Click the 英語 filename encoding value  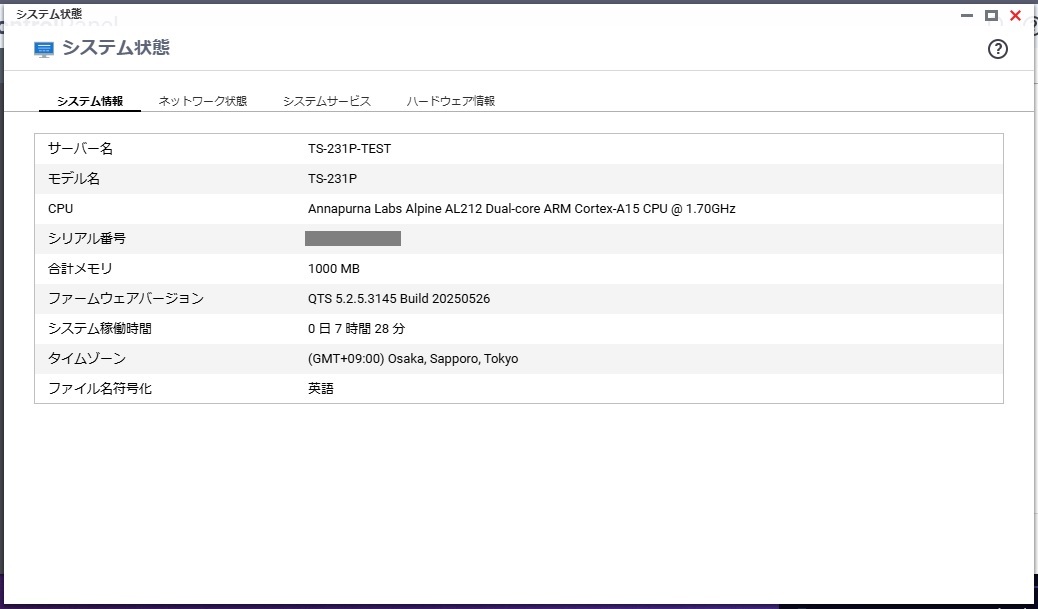(321, 389)
